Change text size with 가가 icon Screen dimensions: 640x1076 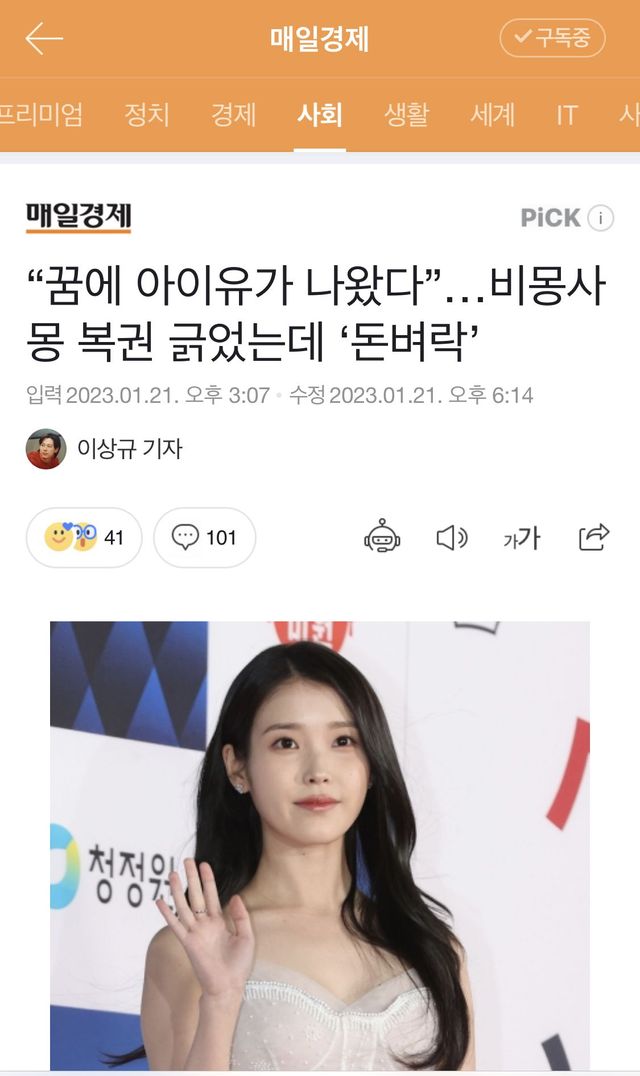tap(522, 538)
